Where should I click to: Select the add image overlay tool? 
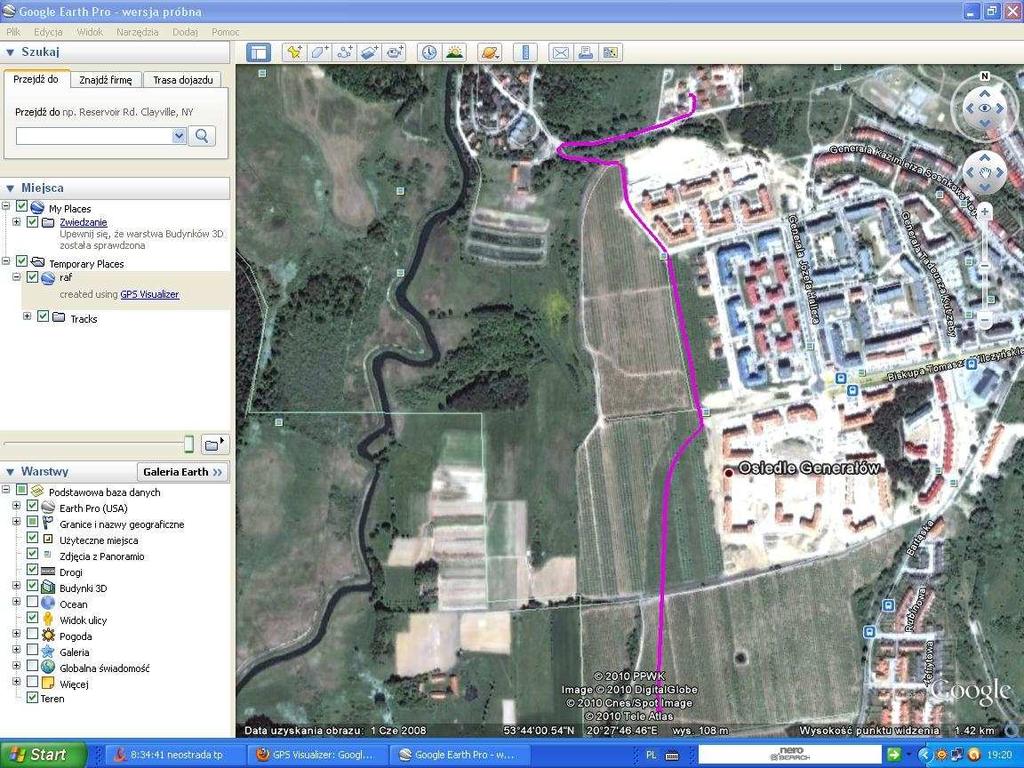click(369, 52)
